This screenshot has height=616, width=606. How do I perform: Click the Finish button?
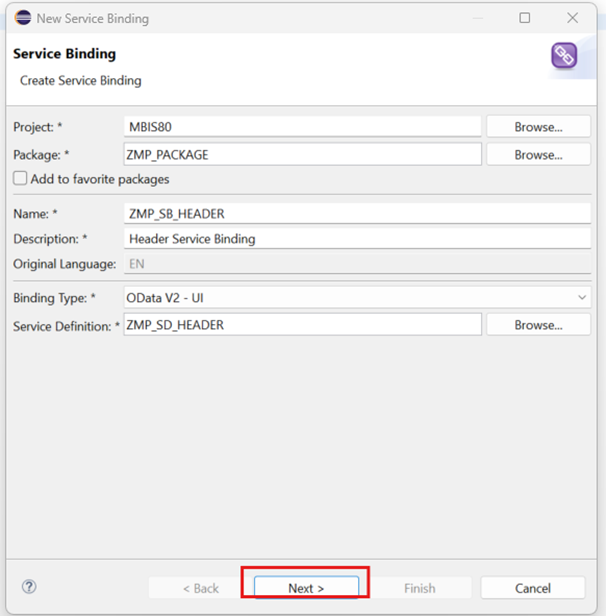[x=419, y=588]
